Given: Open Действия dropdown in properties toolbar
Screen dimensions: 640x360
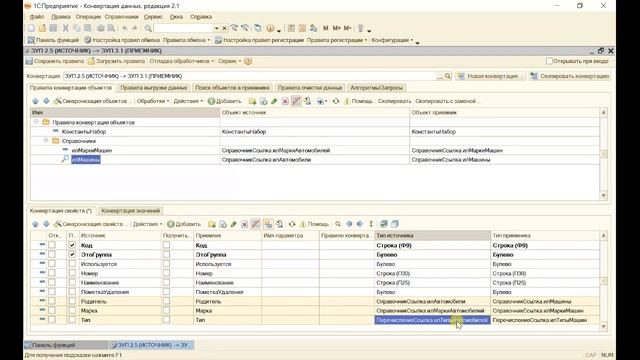Looking at the screenshot, I should [147, 224].
